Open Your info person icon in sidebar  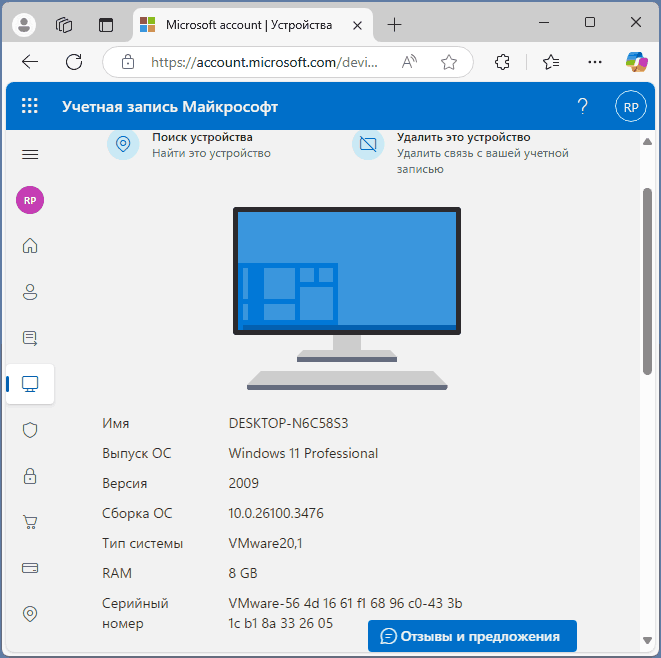click(30, 292)
